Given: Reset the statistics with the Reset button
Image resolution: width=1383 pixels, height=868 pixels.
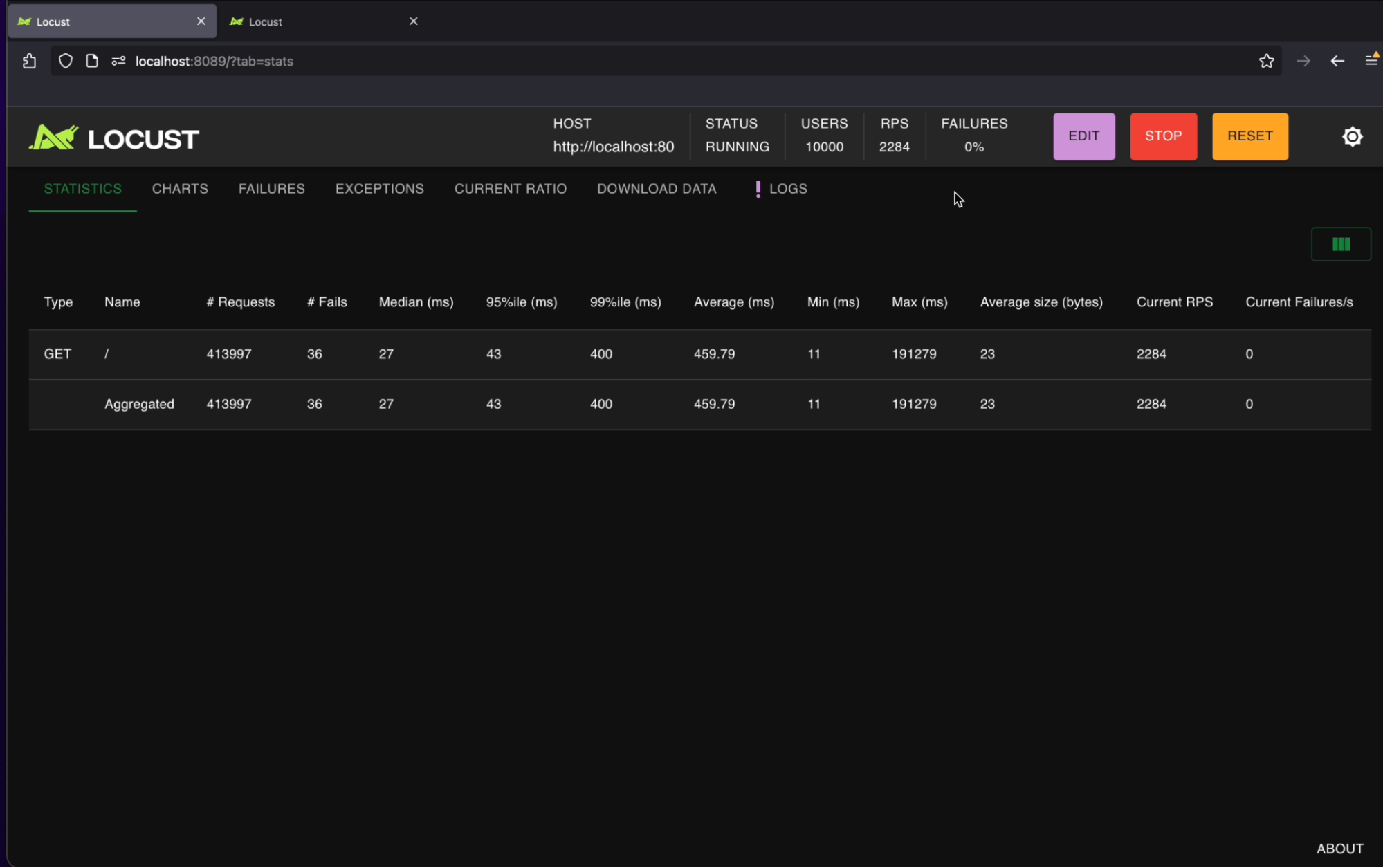Looking at the screenshot, I should [1249, 136].
